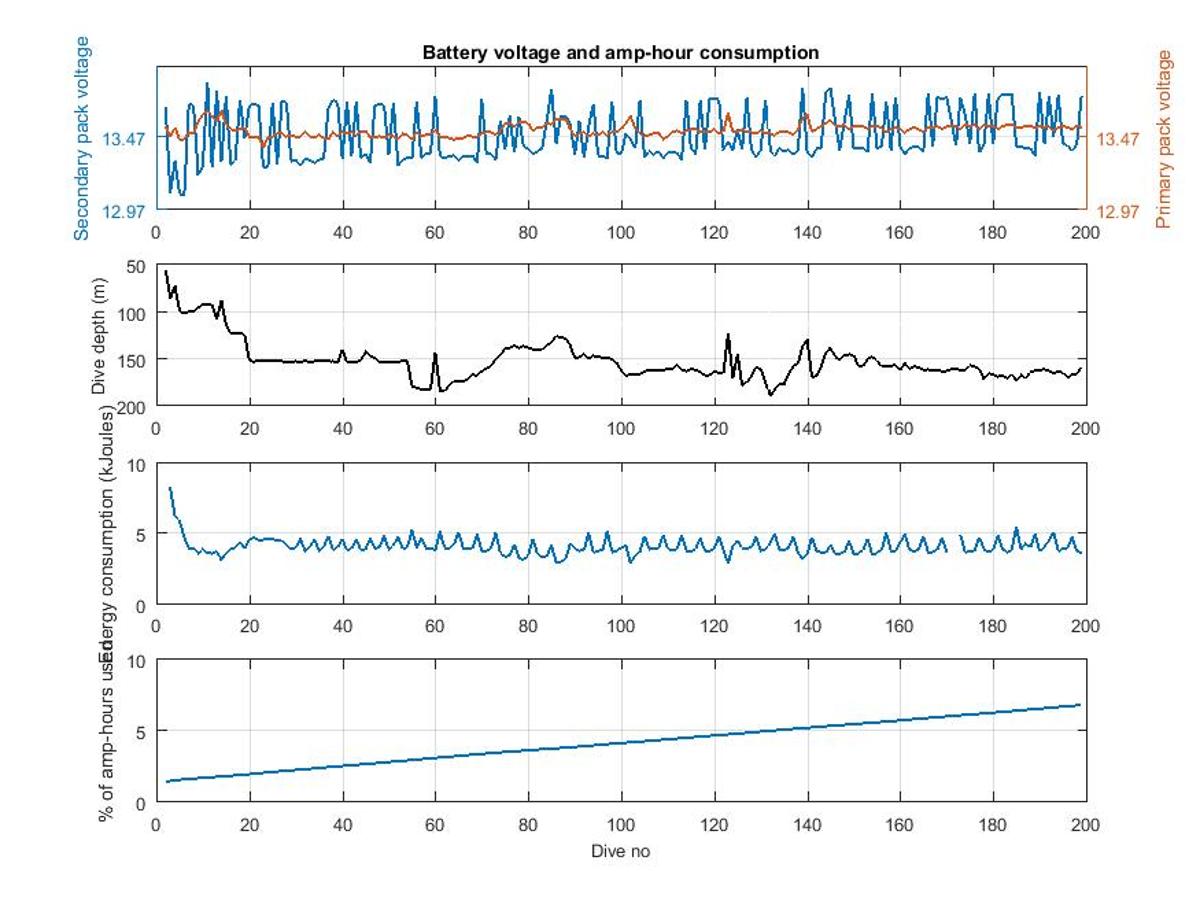1200x900 pixels.
Task: Click x-axis tick 140 under the dive depth plot
Action: coord(807,428)
